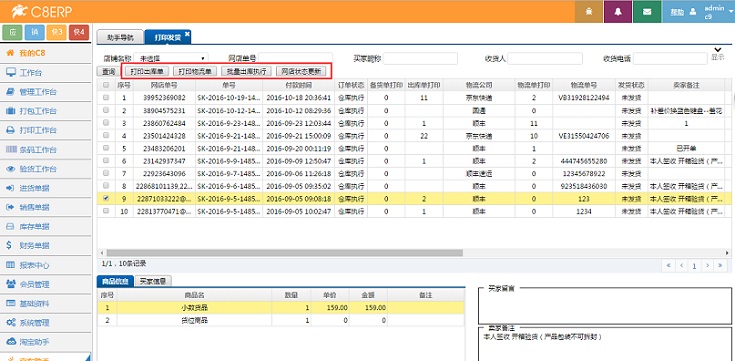Open the 店铺名称 shop dropdown
This screenshot has width=735, height=361.
coord(171,58)
